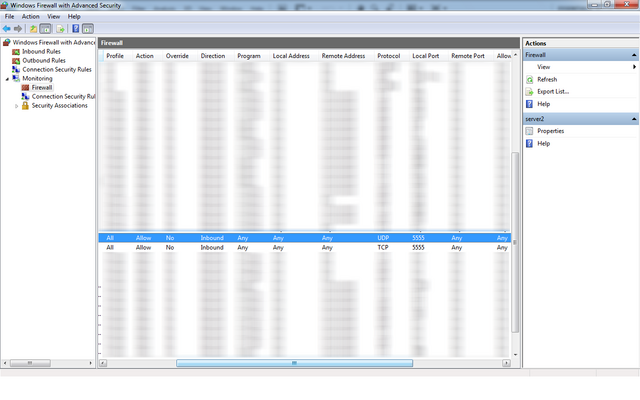The width and height of the screenshot is (640, 400).
Task: Toggle the Show/Hide Action Pane toolbar icon
Action: point(88,29)
